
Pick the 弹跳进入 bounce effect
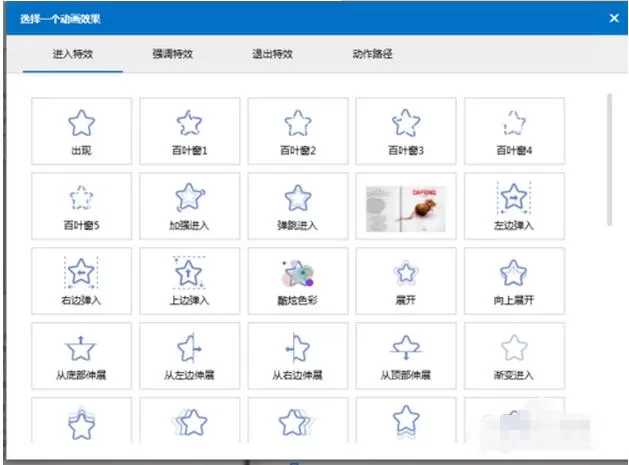pos(298,206)
